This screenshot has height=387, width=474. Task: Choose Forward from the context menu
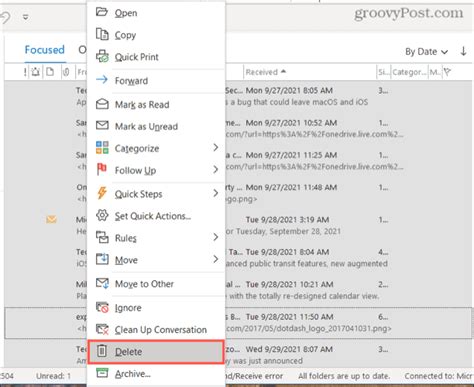[156, 80]
